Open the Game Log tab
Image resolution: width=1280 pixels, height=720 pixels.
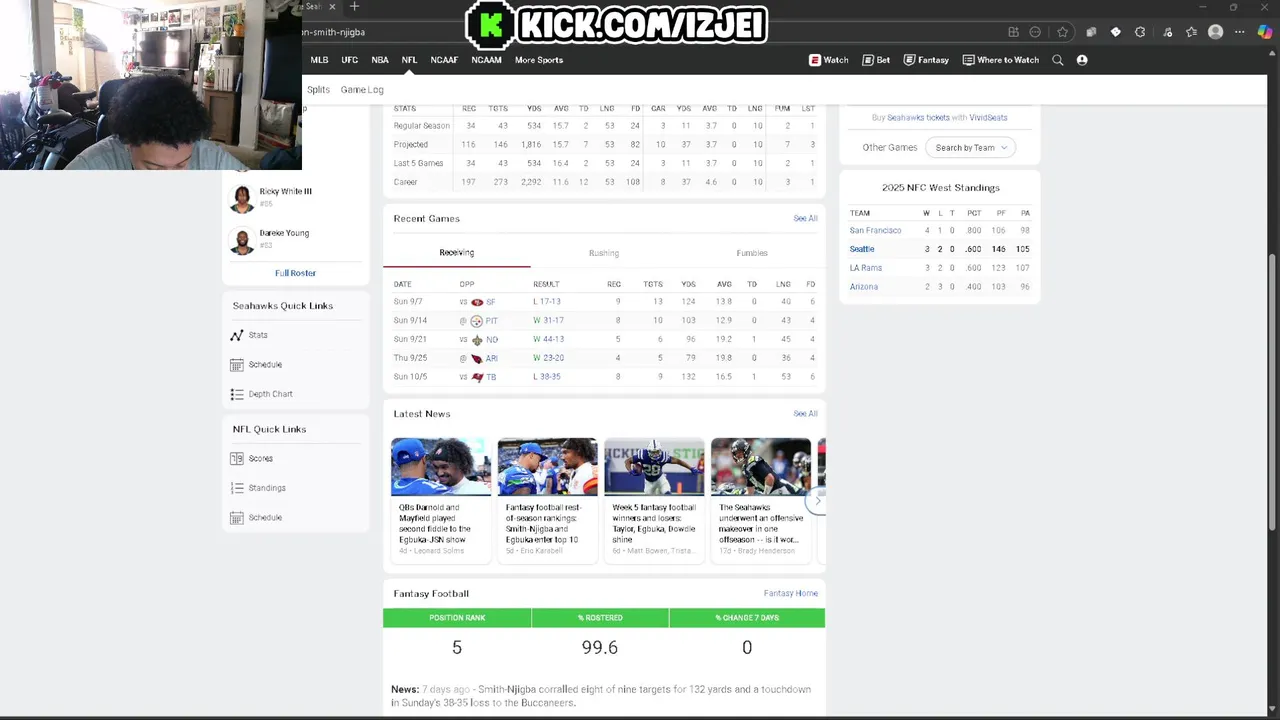pos(362,90)
